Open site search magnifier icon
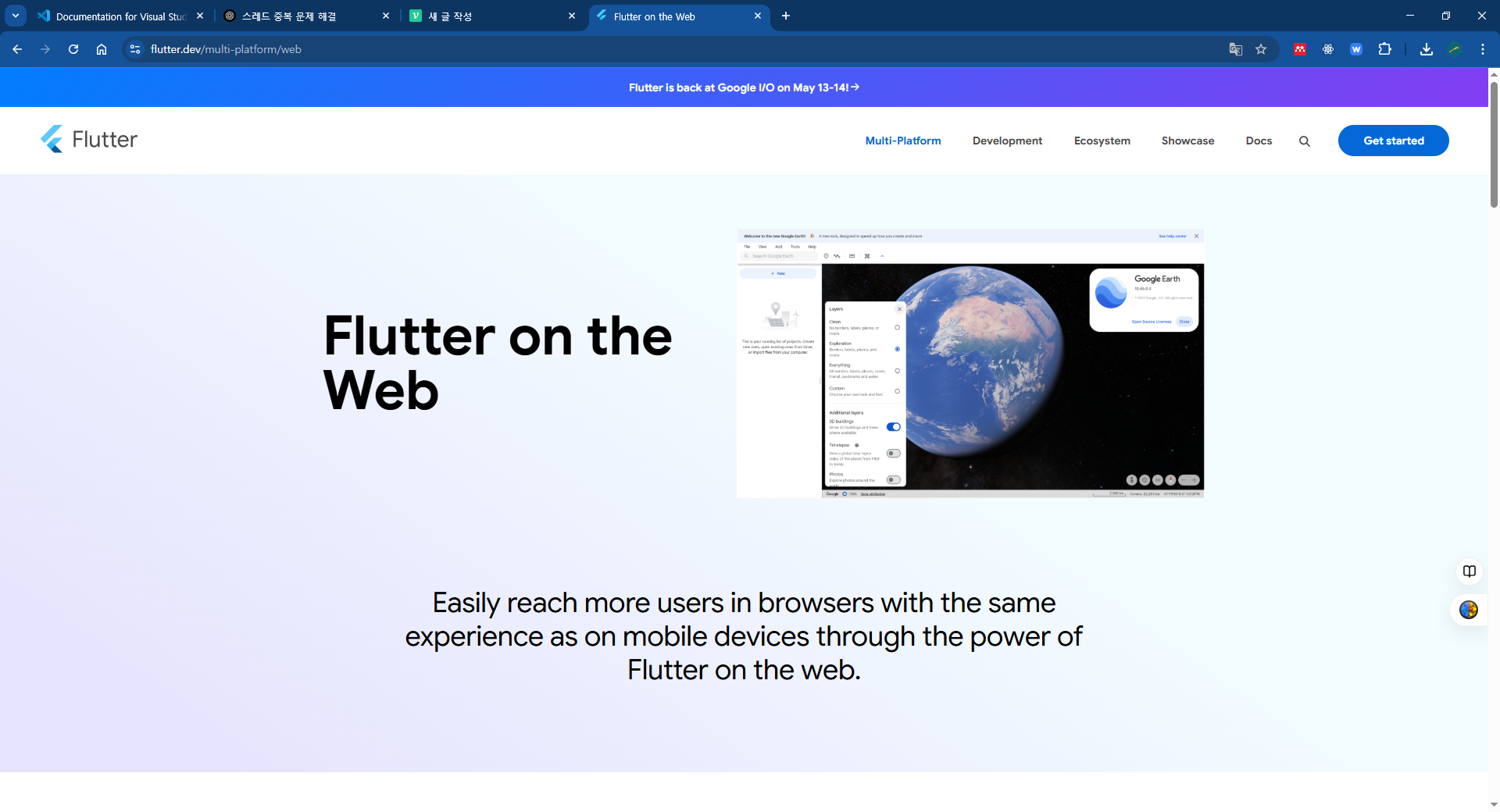This screenshot has height=812, width=1500. tap(1305, 141)
